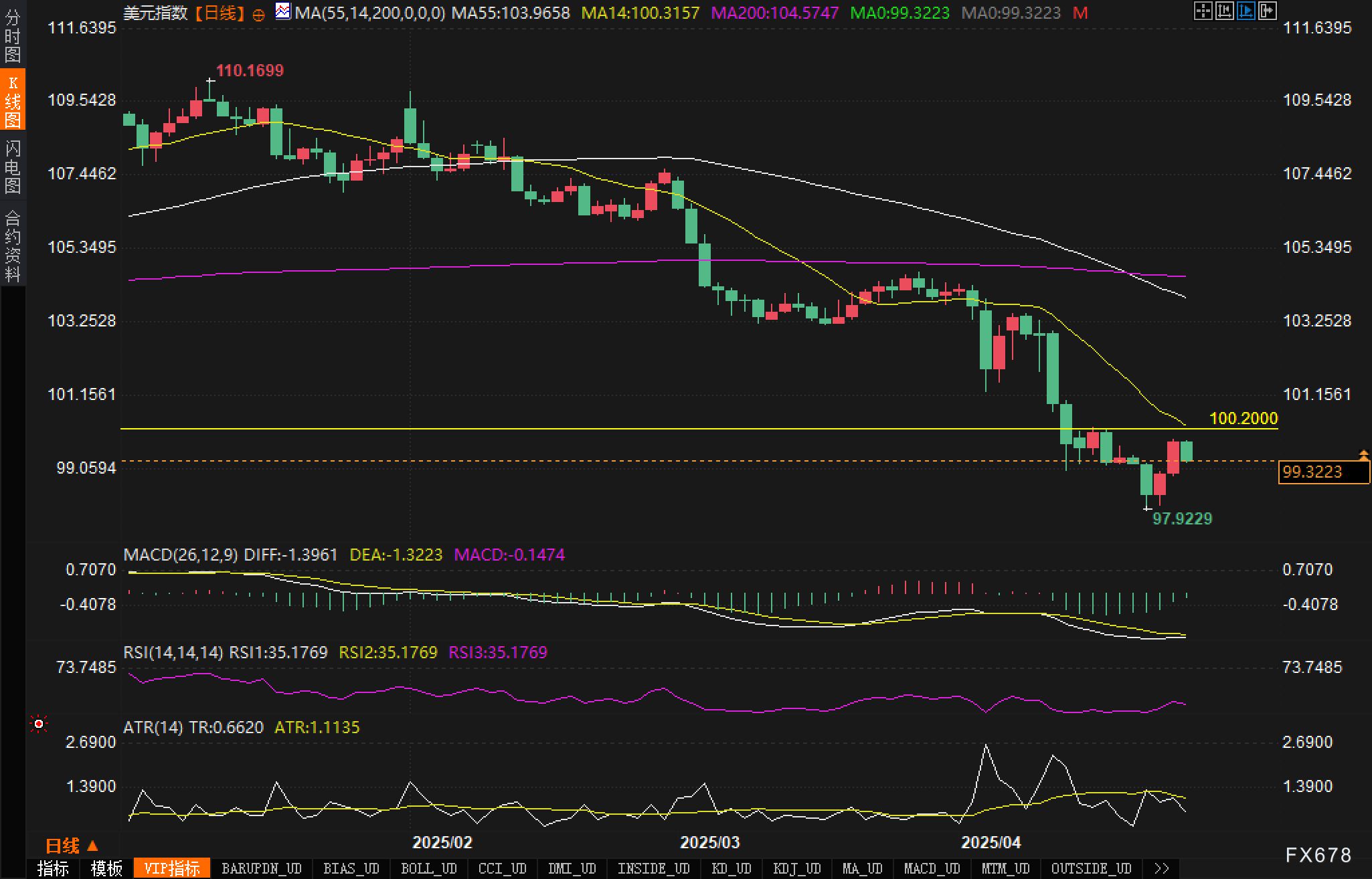This screenshot has width=1372, height=879.
Task: Click the second chart-axis icon at top right
Action: point(1224,11)
